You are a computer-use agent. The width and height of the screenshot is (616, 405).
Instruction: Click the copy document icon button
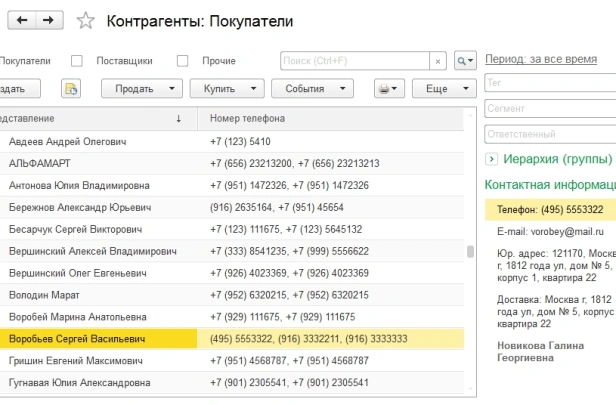click(x=71, y=89)
